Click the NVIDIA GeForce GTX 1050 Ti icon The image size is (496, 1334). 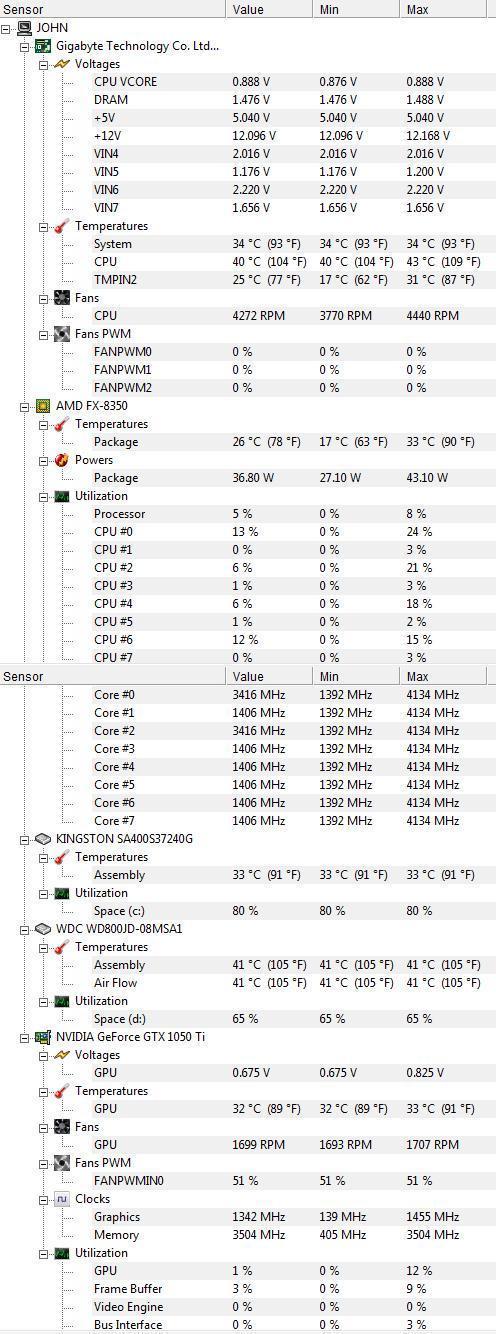coord(43,1037)
